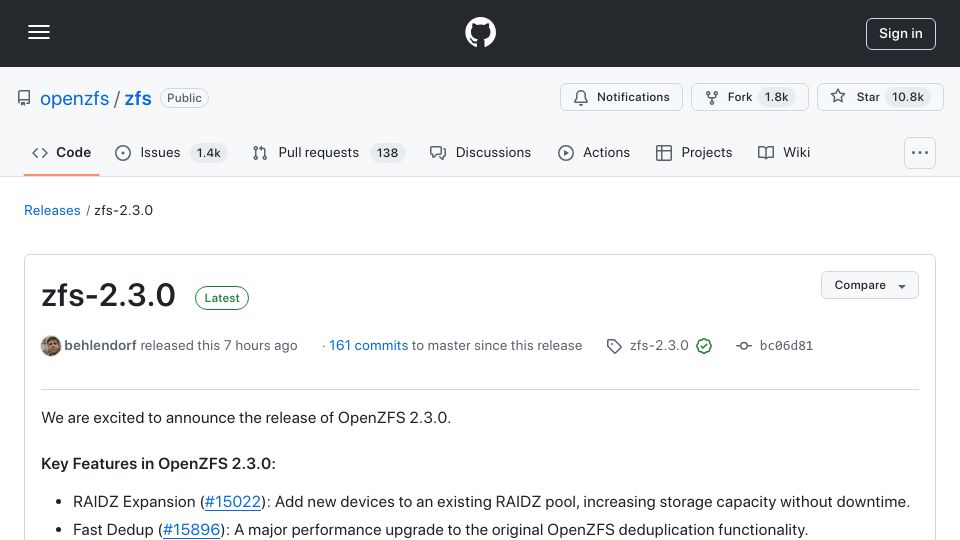This screenshot has height=540, width=960.
Task: Open the three-dot more tabs menu
Action: (920, 152)
